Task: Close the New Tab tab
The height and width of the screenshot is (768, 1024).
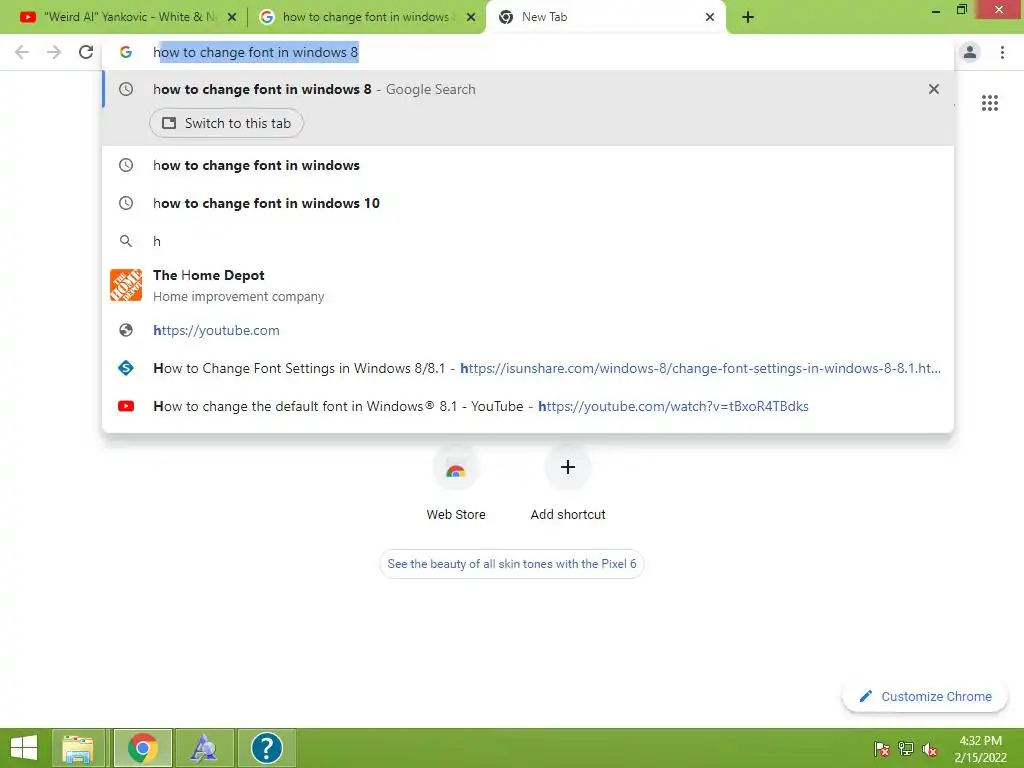Action: tap(710, 17)
